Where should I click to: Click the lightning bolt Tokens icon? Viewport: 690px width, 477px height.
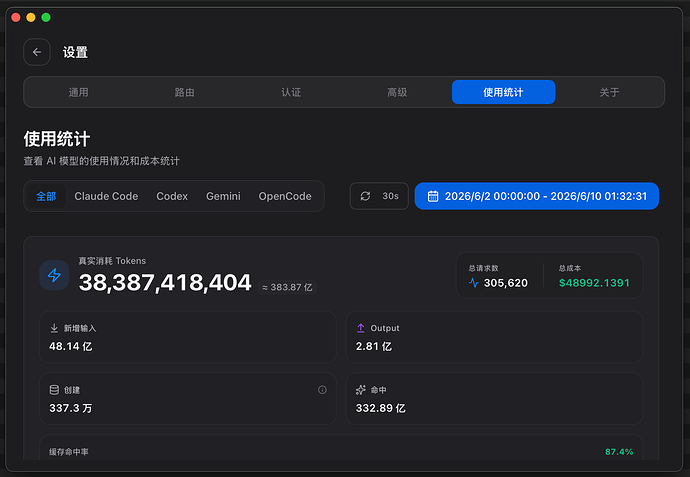(x=54, y=275)
